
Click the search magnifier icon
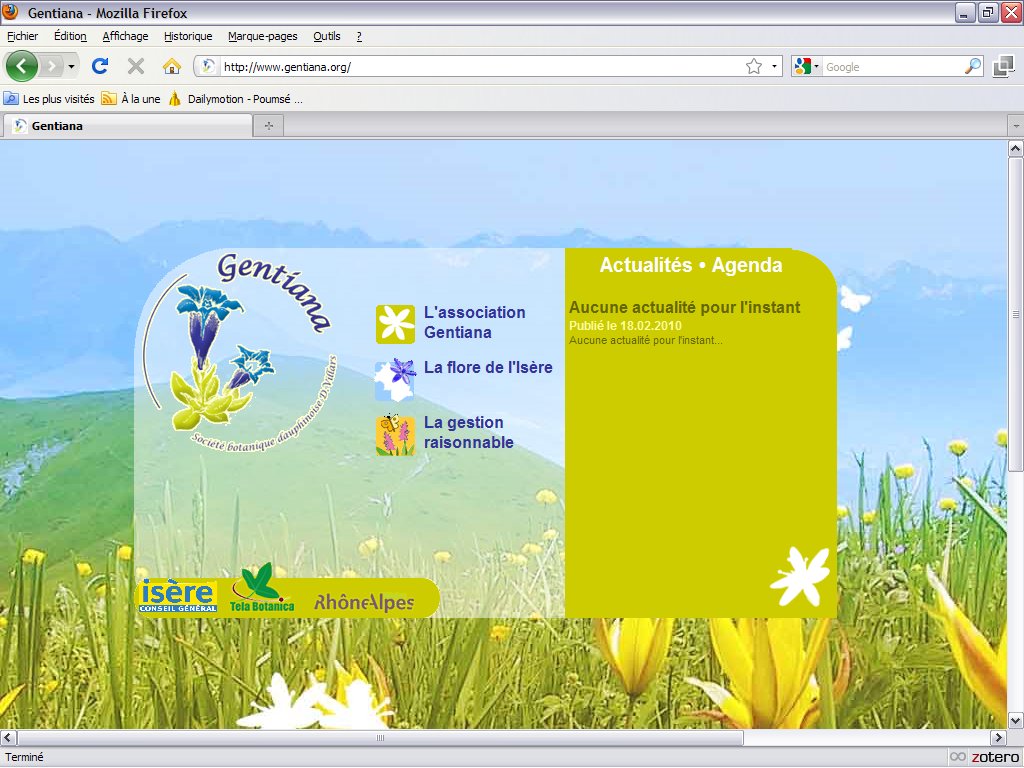(972, 66)
